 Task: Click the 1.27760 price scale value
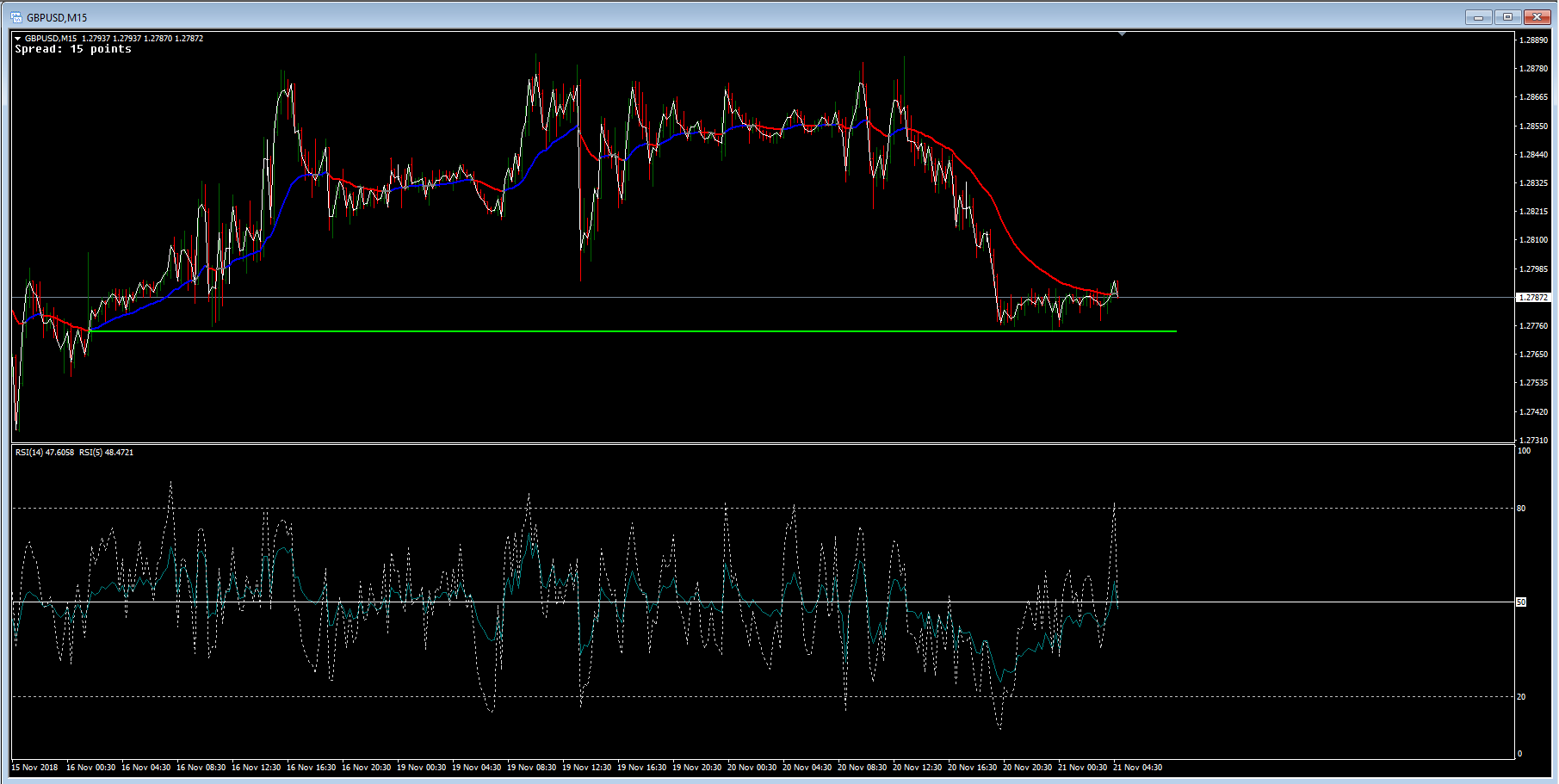pos(1533,326)
